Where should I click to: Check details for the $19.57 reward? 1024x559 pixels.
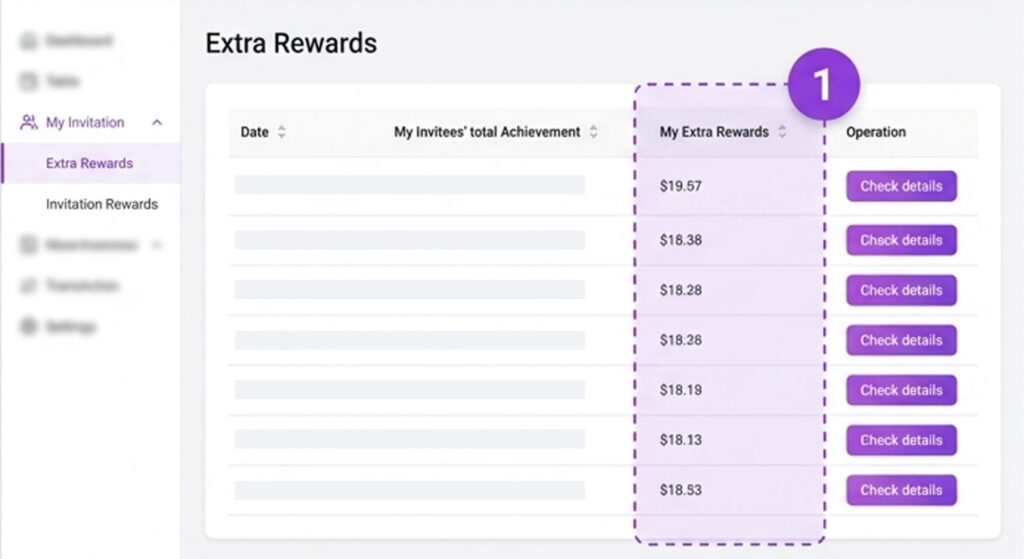click(x=901, y=186)
